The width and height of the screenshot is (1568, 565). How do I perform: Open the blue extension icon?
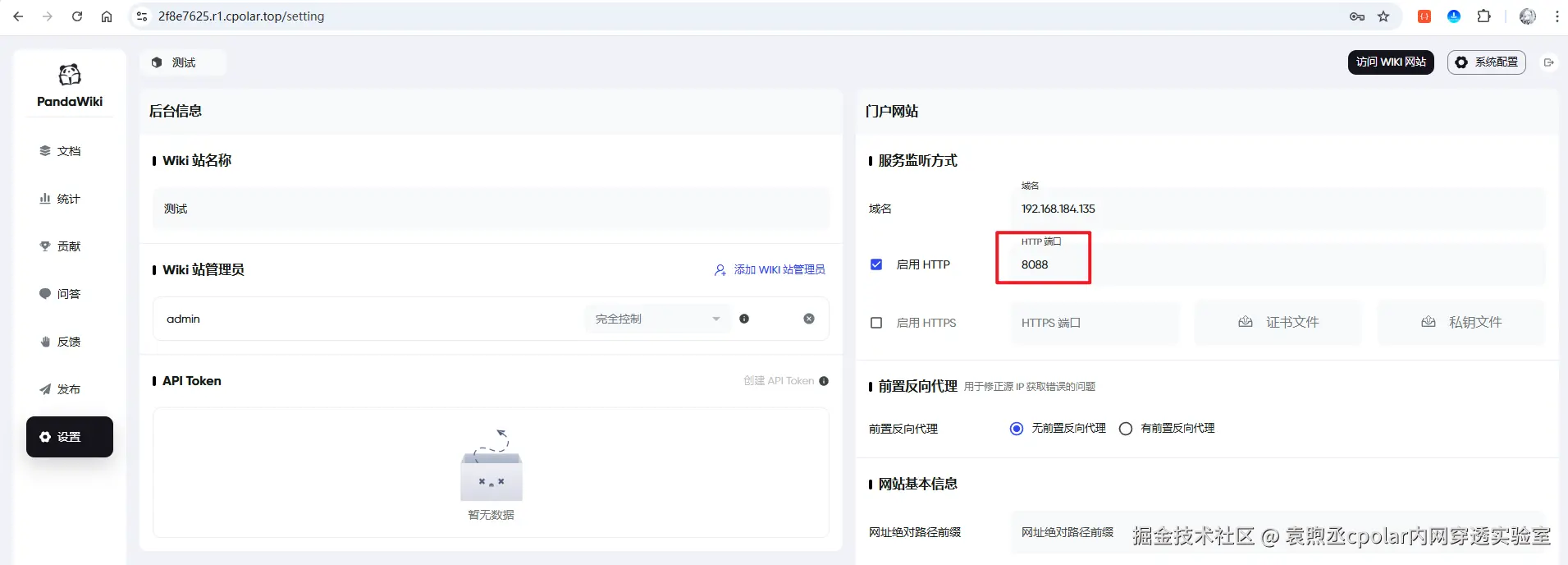(x=1454, y=16)
